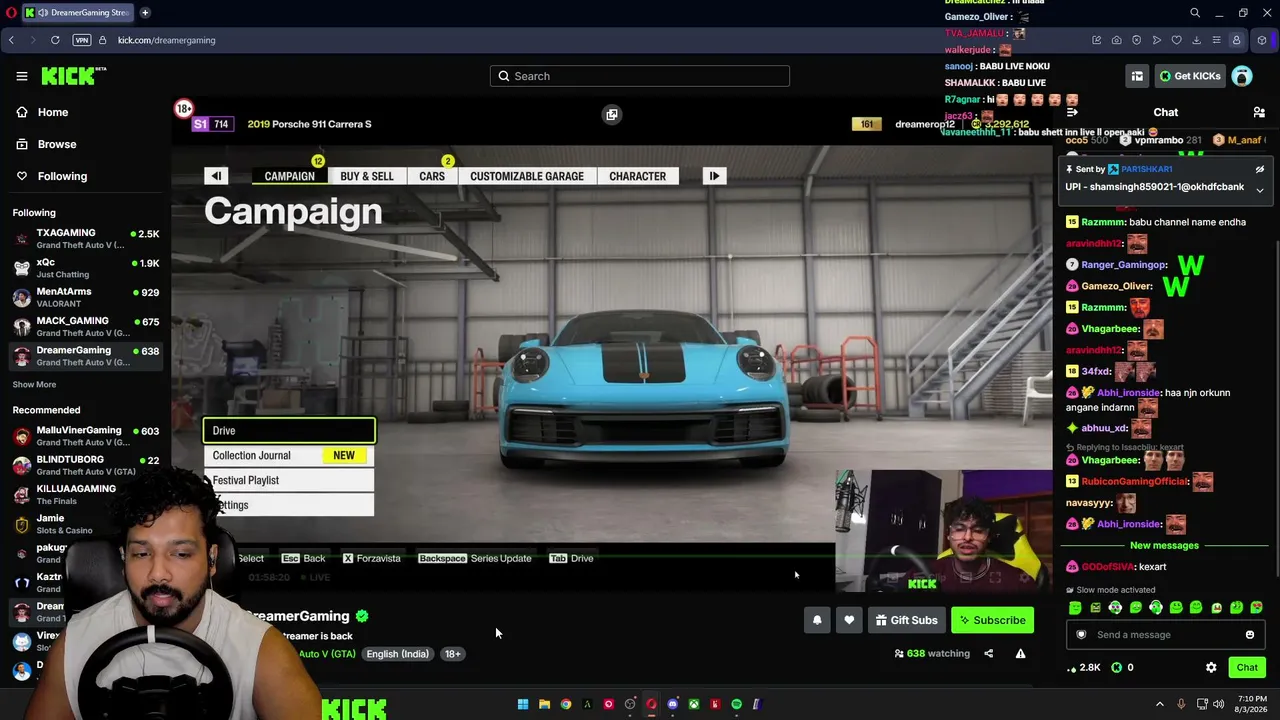Click the Opera account profile icon
This screenshot has width=1280, height=720.
(x=1236, y=40)
